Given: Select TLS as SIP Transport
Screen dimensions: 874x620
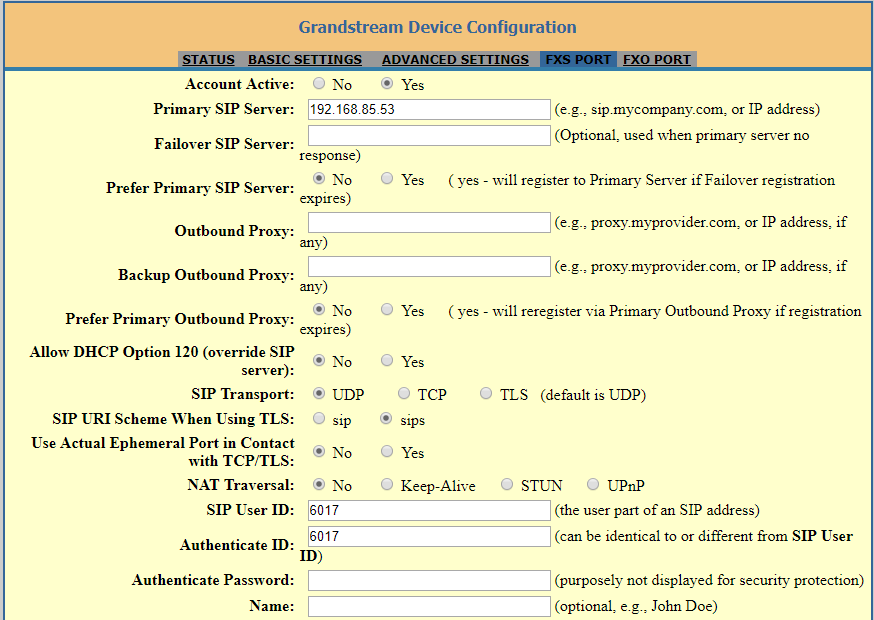Looking at the screenshot, I should click(486, 394).
